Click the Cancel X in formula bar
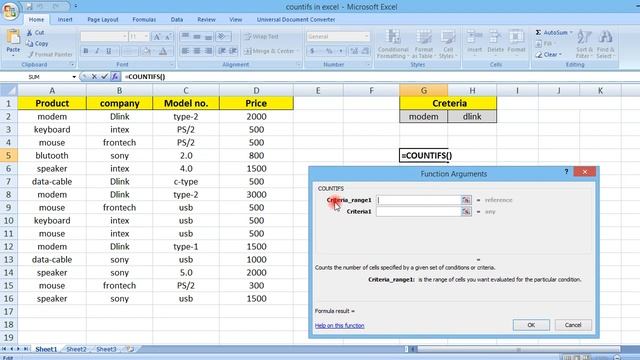 (x=94, y=76)
